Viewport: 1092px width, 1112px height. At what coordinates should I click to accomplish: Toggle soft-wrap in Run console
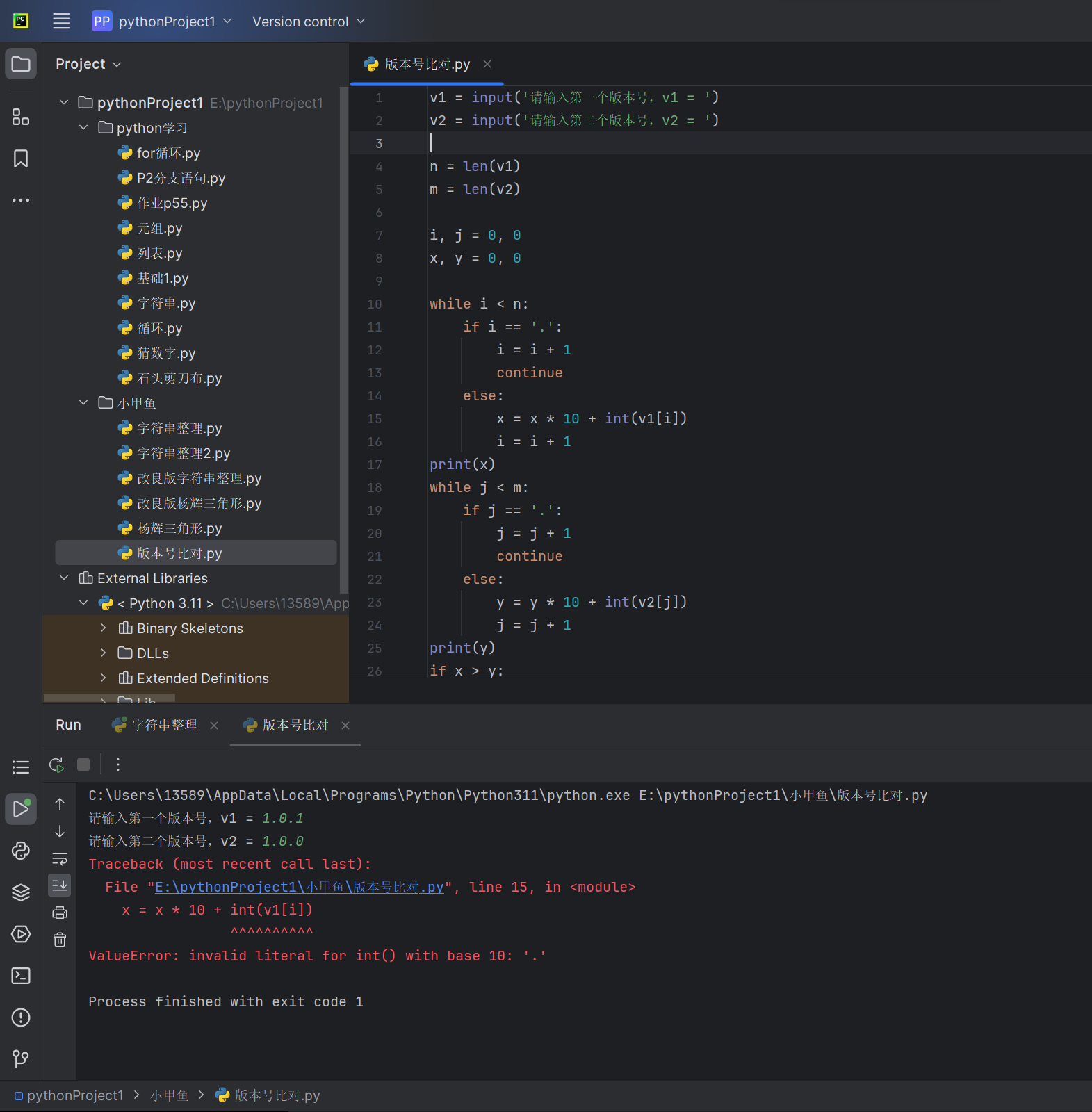60,859
